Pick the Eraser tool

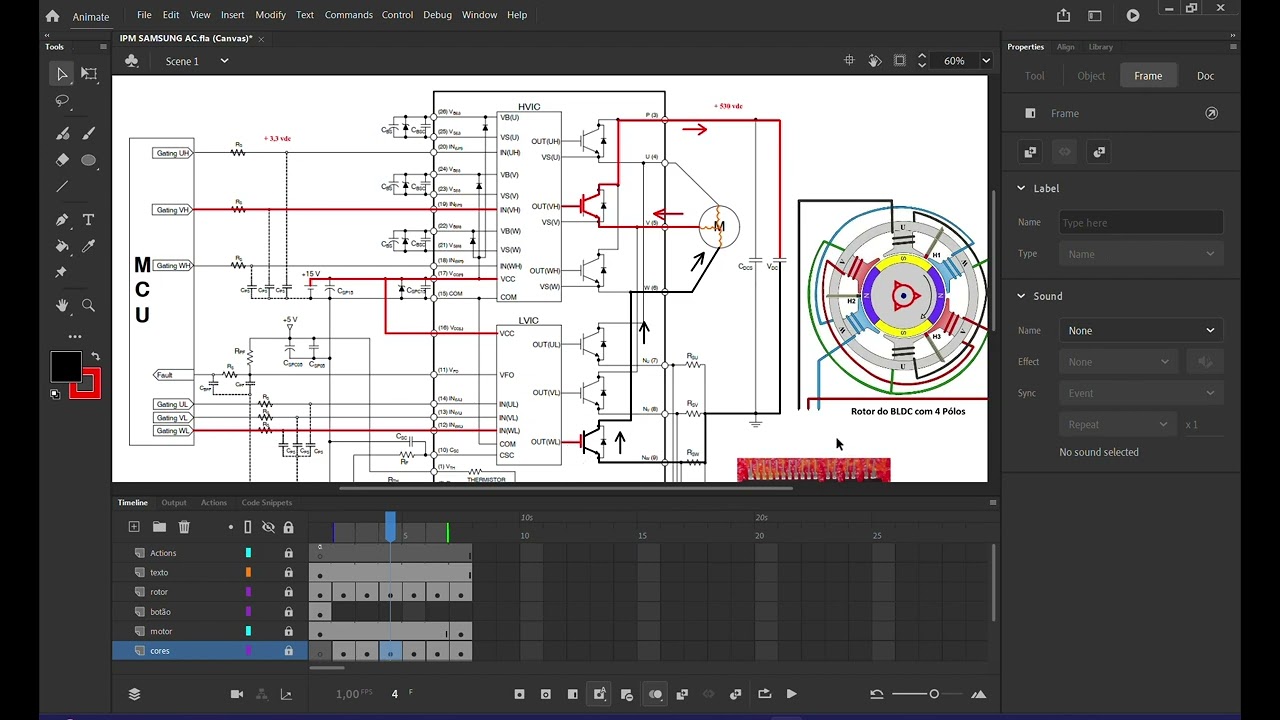point(62,160)
